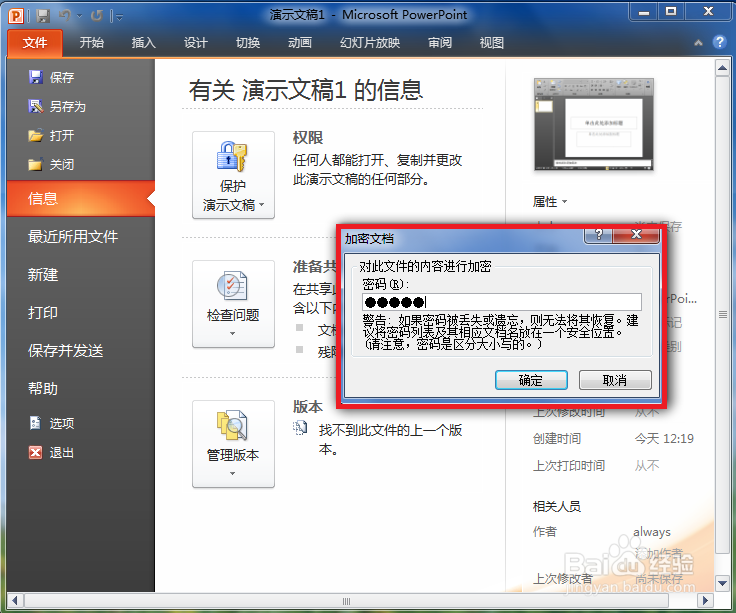Viewport: 736px width, 613px height.
Task: Close the 加密文档 dialog with X
Action: point(636,235)
